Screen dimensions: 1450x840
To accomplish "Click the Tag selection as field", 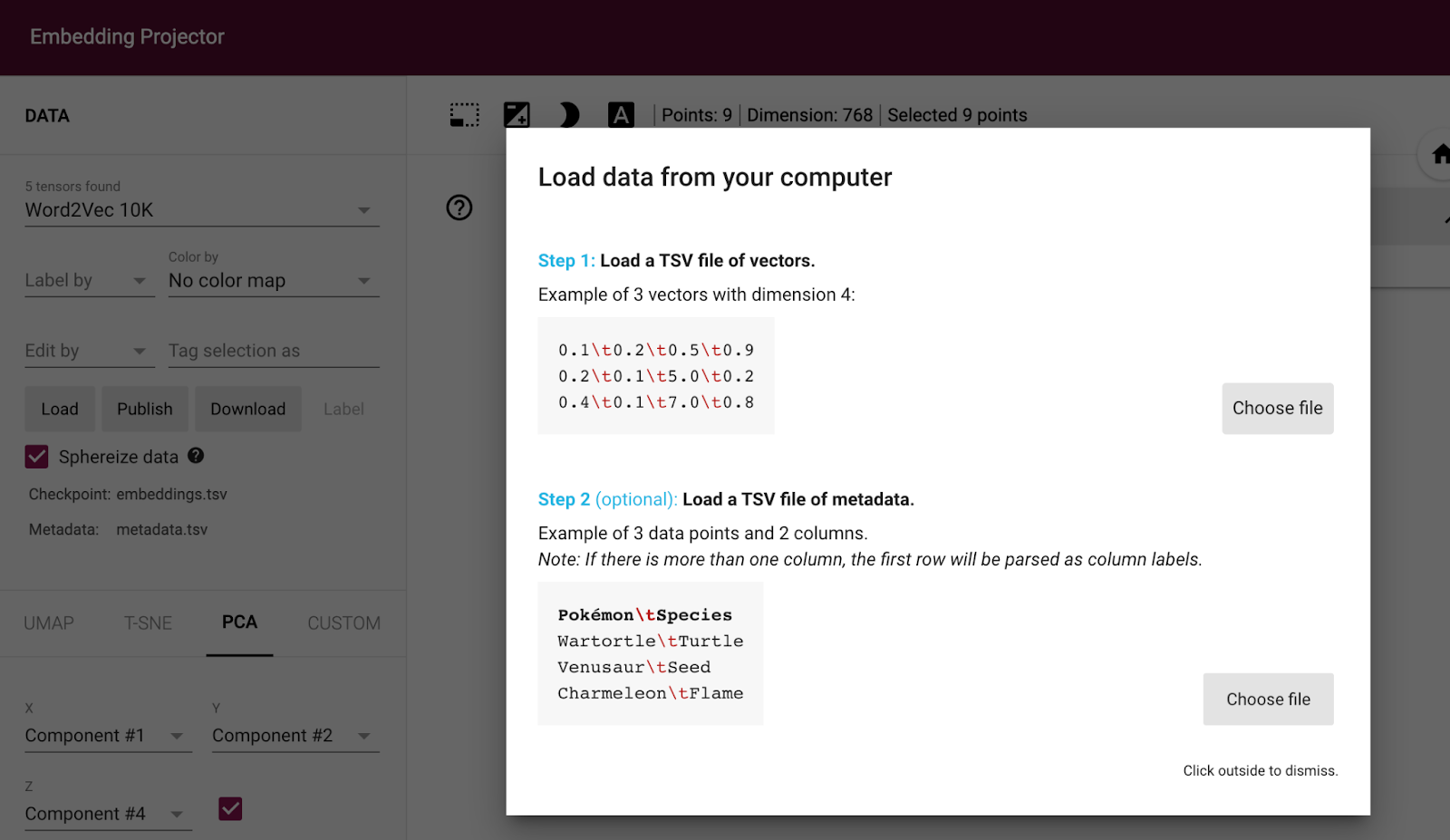I will 274,351.
